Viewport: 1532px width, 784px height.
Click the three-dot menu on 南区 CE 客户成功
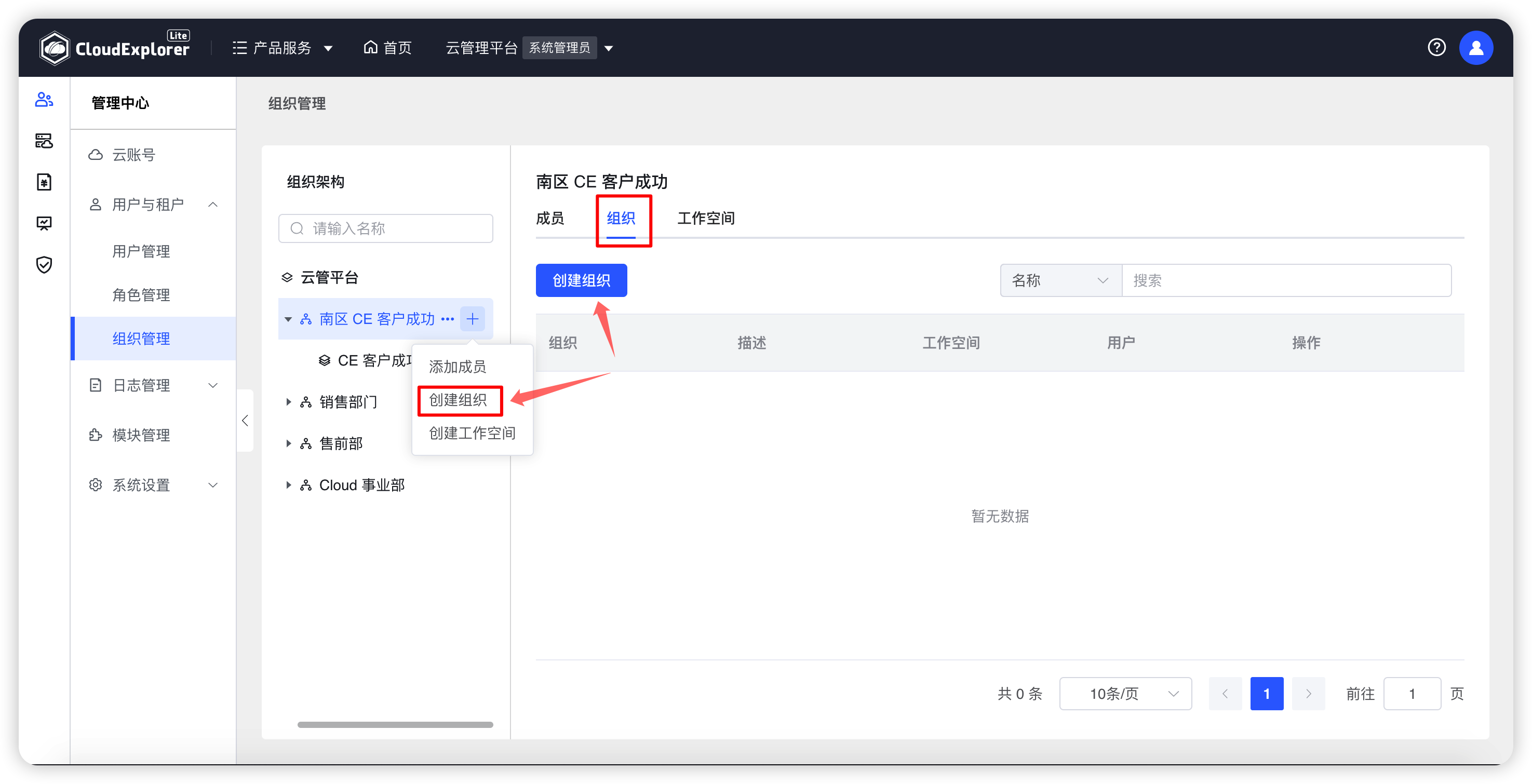[448, 319]
